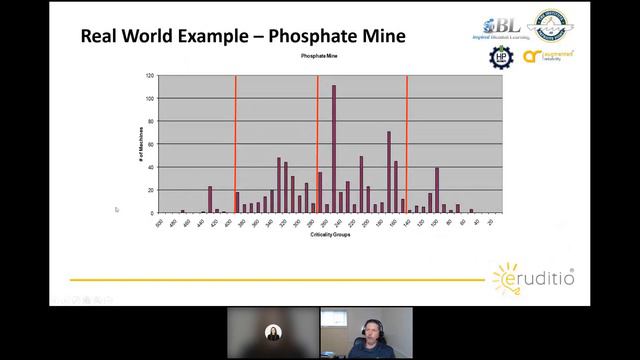This screenshot has width=640, height=360.
Task: Click the y-axis value 80
Action: click(151, 122)
